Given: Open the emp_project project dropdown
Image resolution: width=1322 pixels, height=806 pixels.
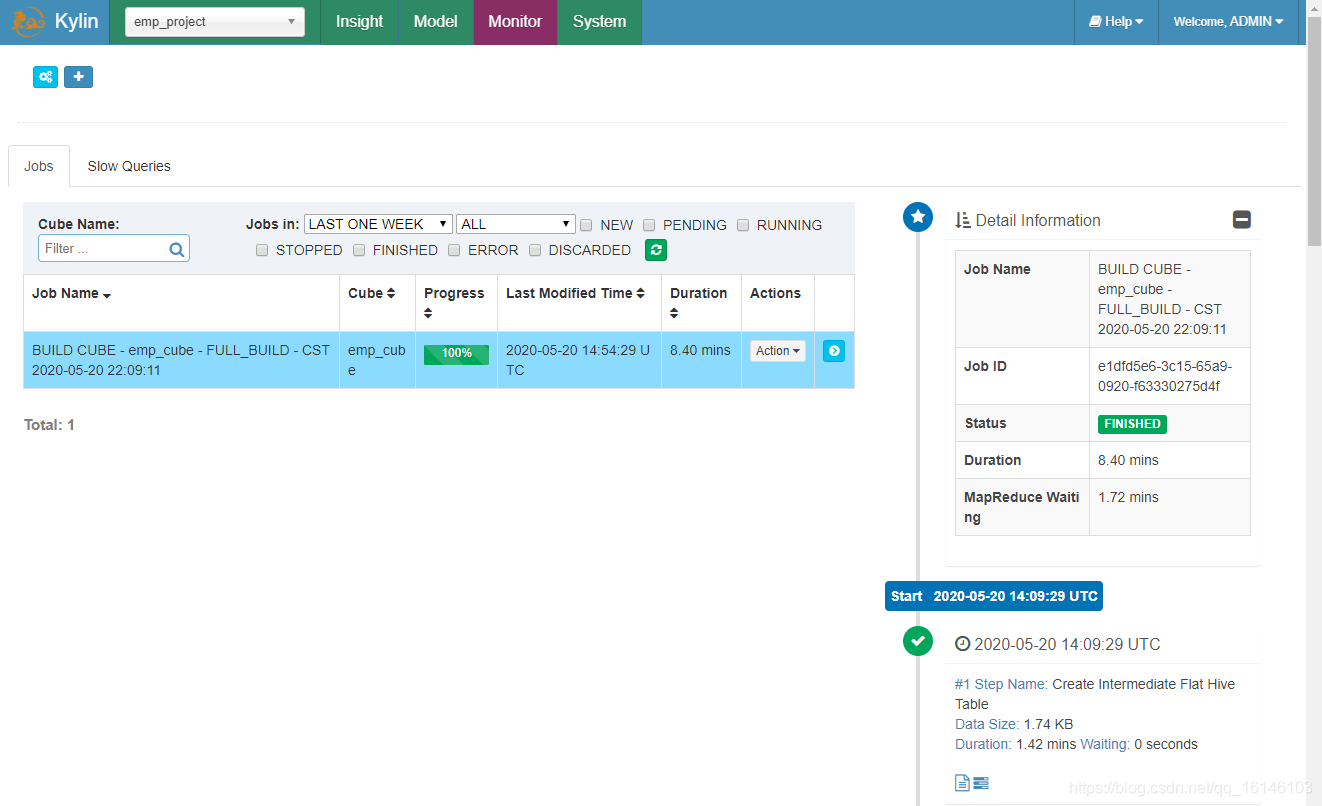Looking at the screenshot, I should point(215,21).
